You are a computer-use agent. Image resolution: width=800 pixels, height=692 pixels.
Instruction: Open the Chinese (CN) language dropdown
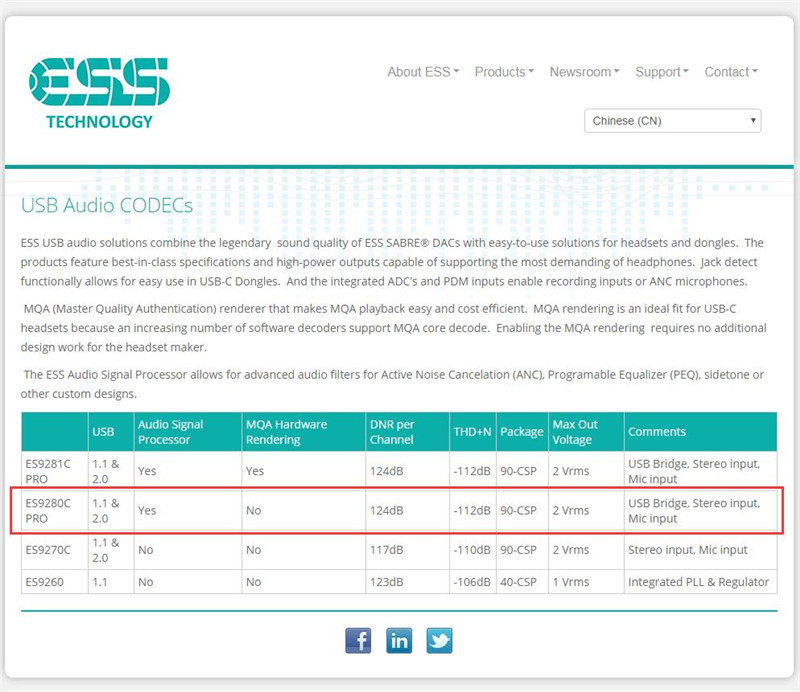672,121
